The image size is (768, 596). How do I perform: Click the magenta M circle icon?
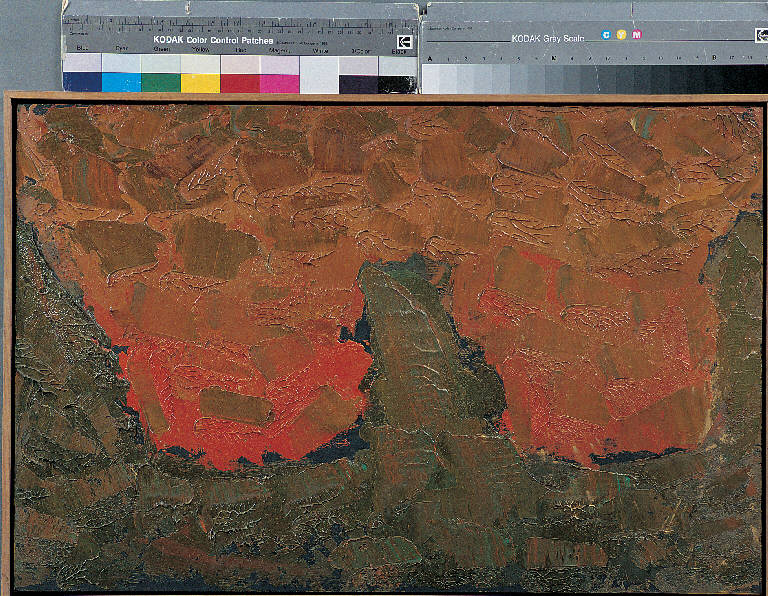pos(637,35)
